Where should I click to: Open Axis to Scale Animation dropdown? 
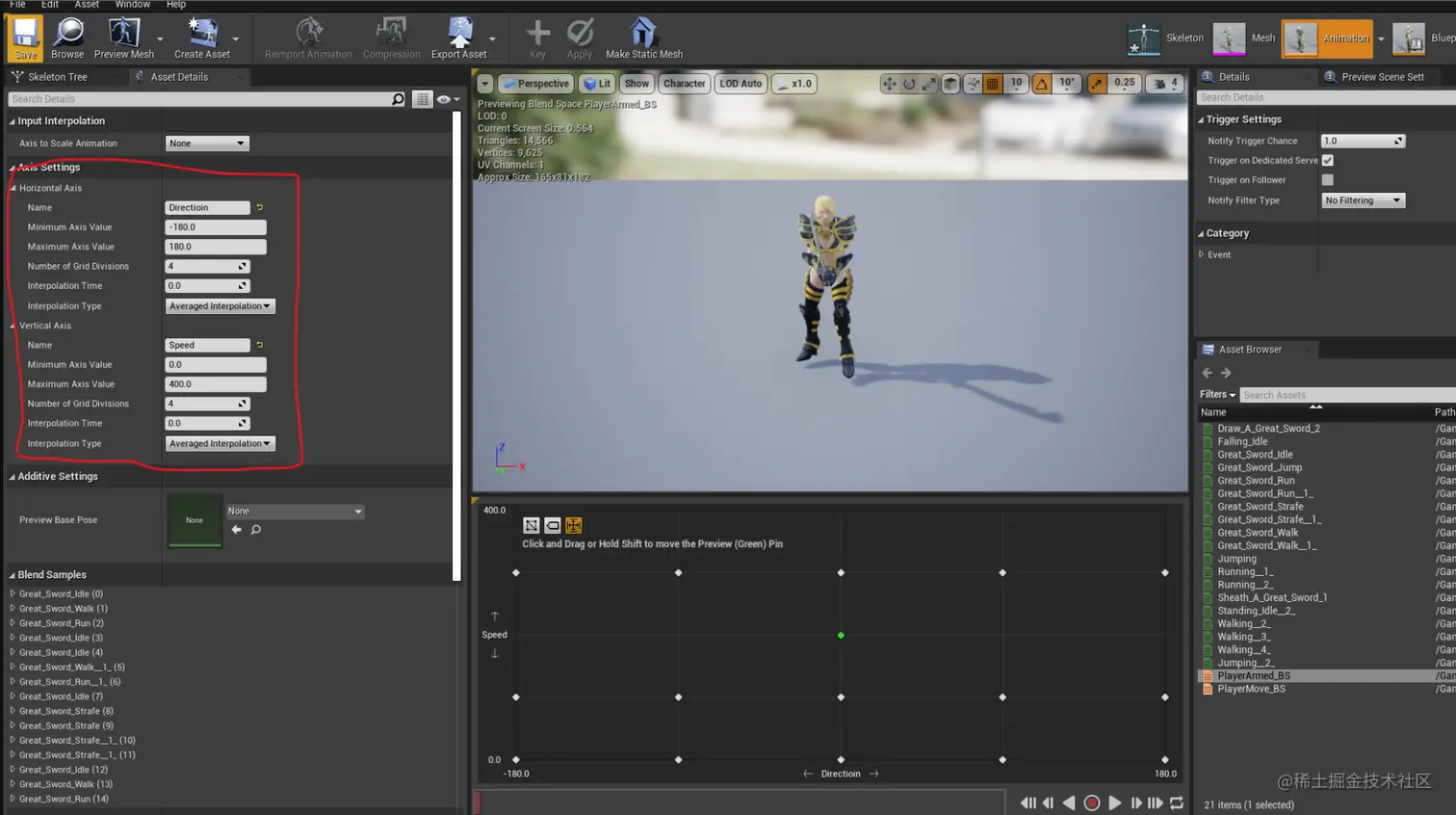point(207,144)
